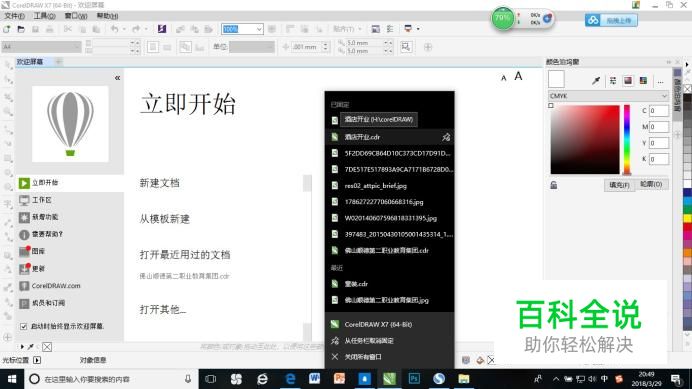
Task: Open the three-dots options in color panel
Action: point(660,81)
